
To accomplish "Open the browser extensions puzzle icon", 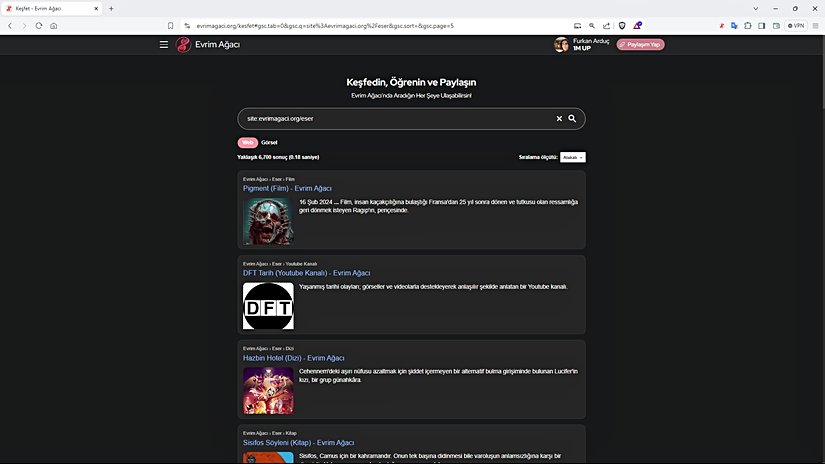I will tap(748, 25).
